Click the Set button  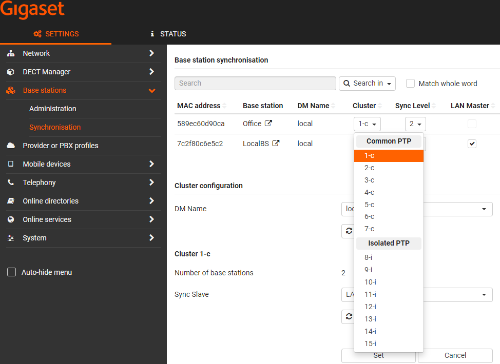coord(378,355)
